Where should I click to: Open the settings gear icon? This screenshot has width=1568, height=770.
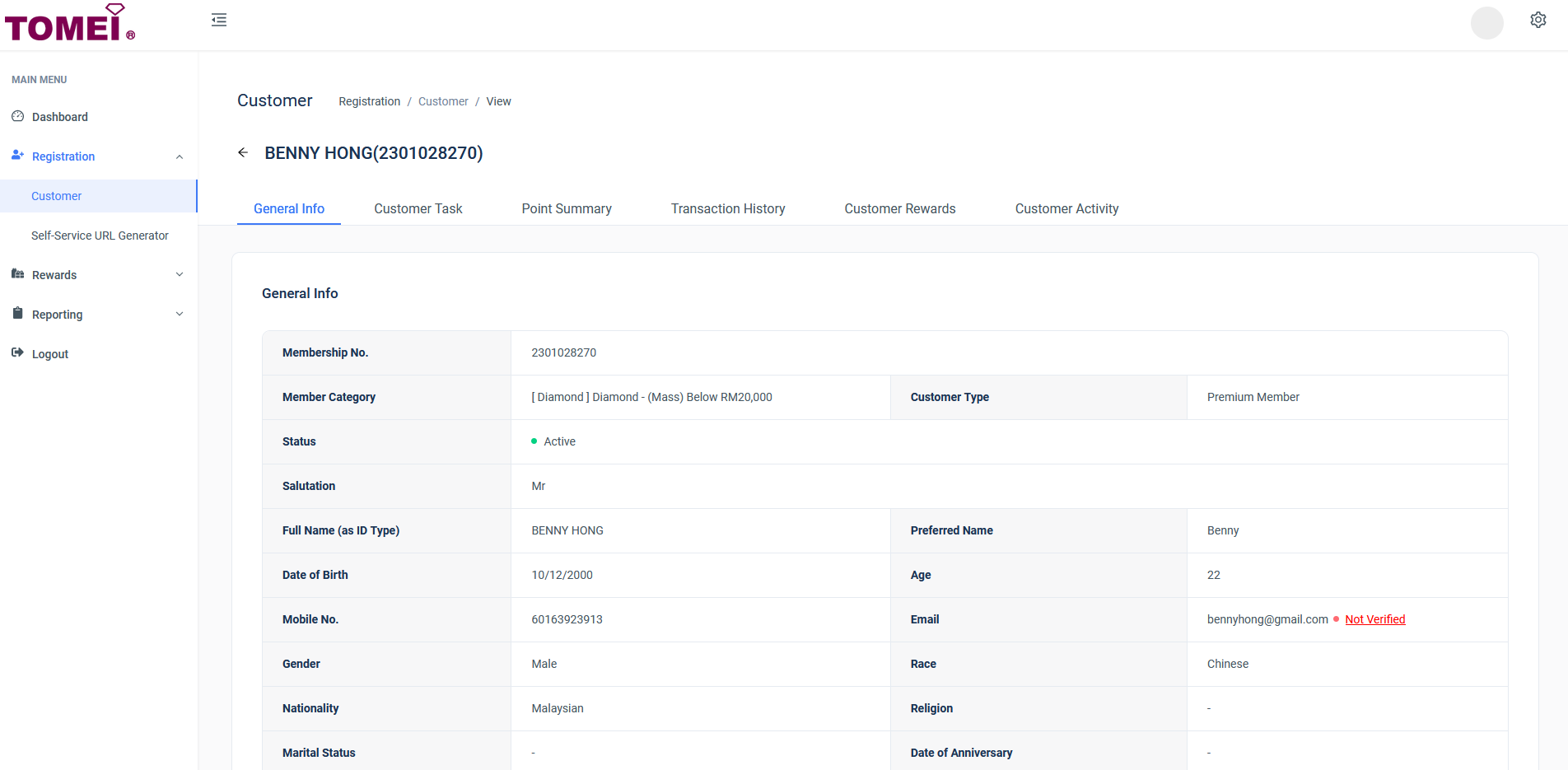tap(1538, 20)
